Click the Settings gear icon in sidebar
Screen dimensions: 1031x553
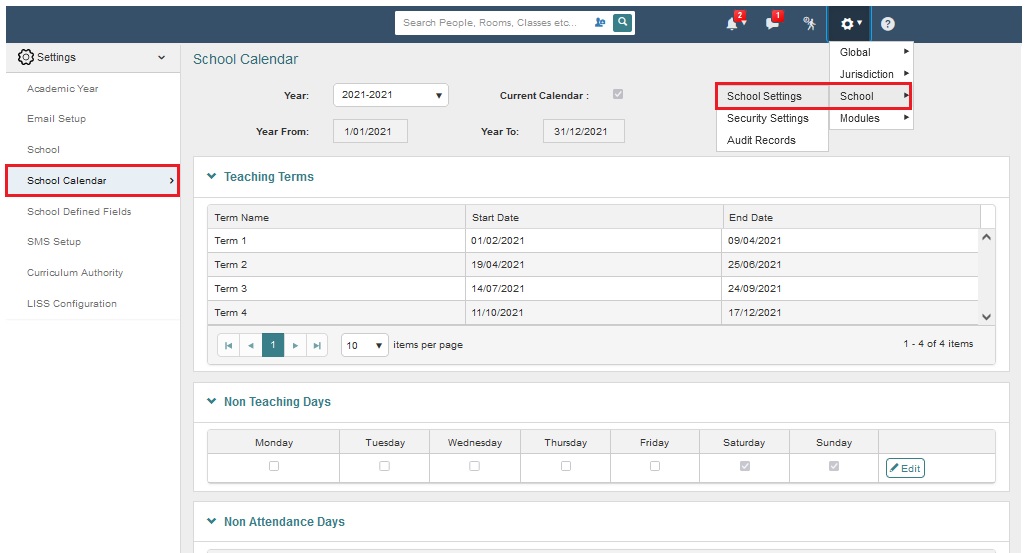point(25,57)
